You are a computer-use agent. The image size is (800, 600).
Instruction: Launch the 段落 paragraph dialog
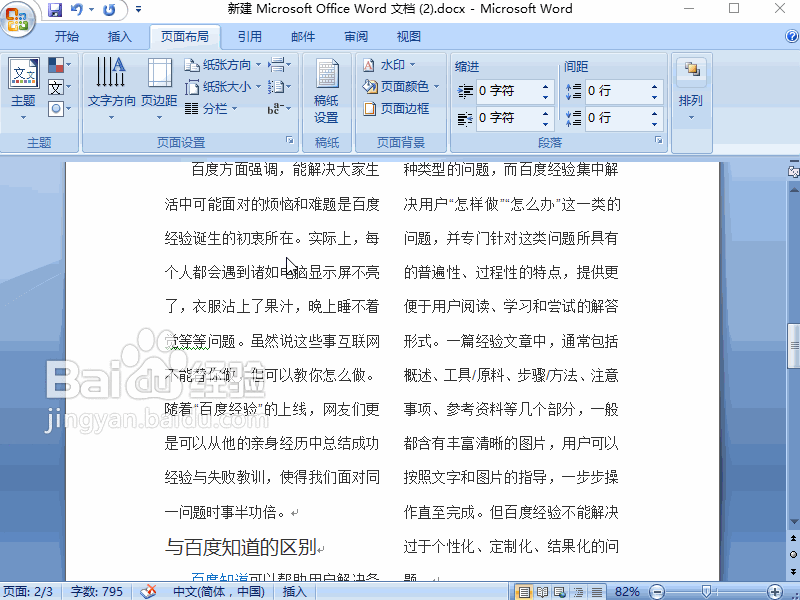click(x=659, y=140)
